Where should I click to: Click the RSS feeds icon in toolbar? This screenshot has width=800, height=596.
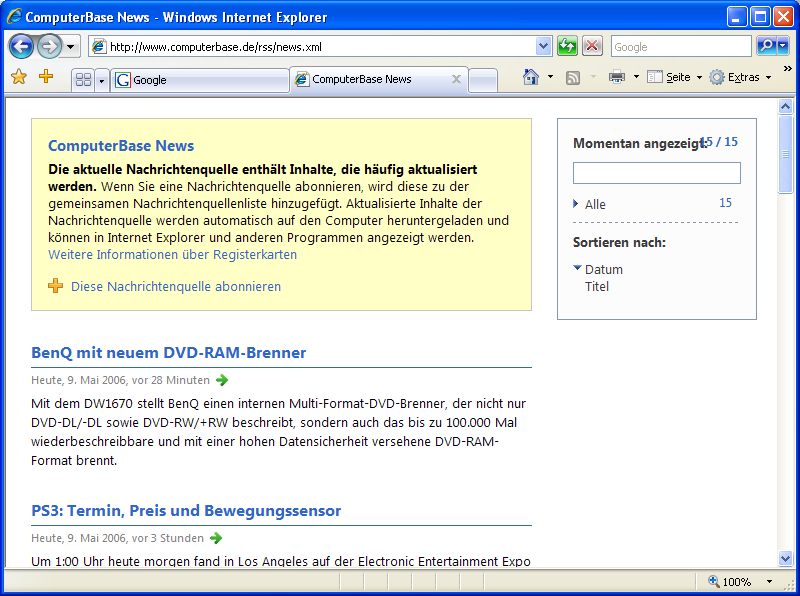[x=573, y=78]
